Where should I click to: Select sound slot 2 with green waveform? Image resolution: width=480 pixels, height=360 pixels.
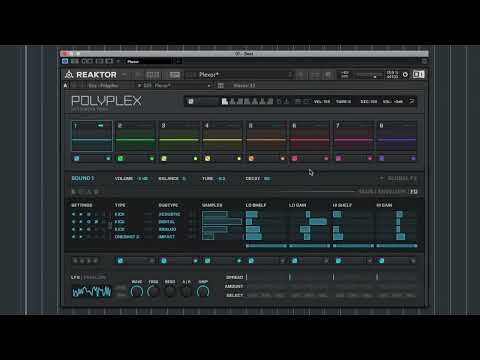[x=135, y=136]
